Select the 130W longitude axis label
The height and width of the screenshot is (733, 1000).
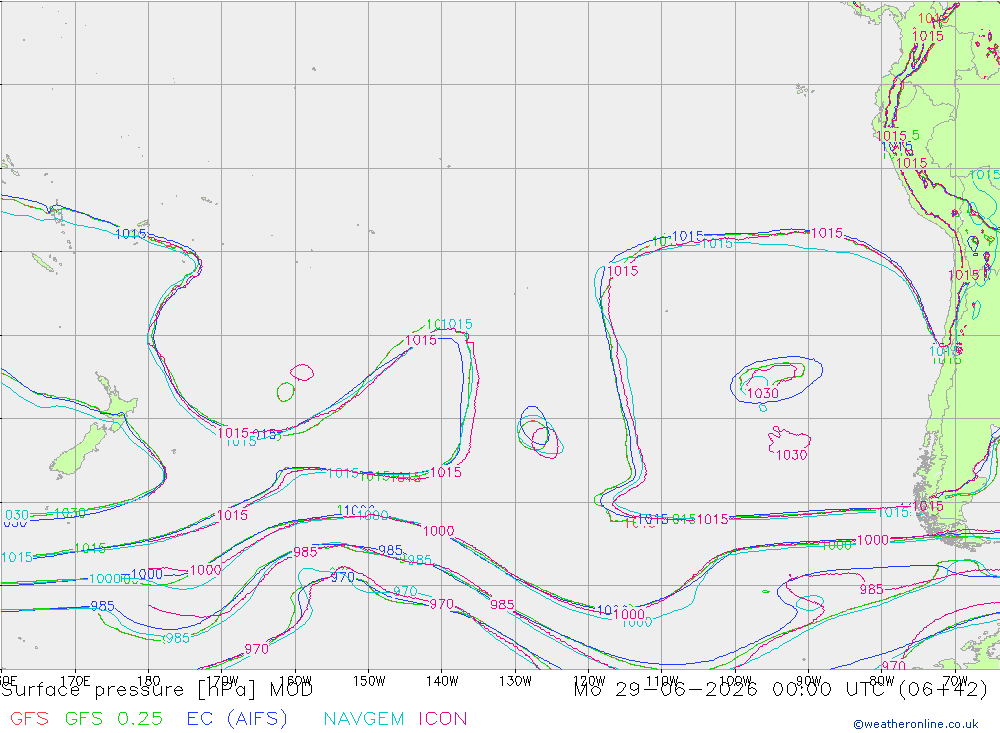515,681
